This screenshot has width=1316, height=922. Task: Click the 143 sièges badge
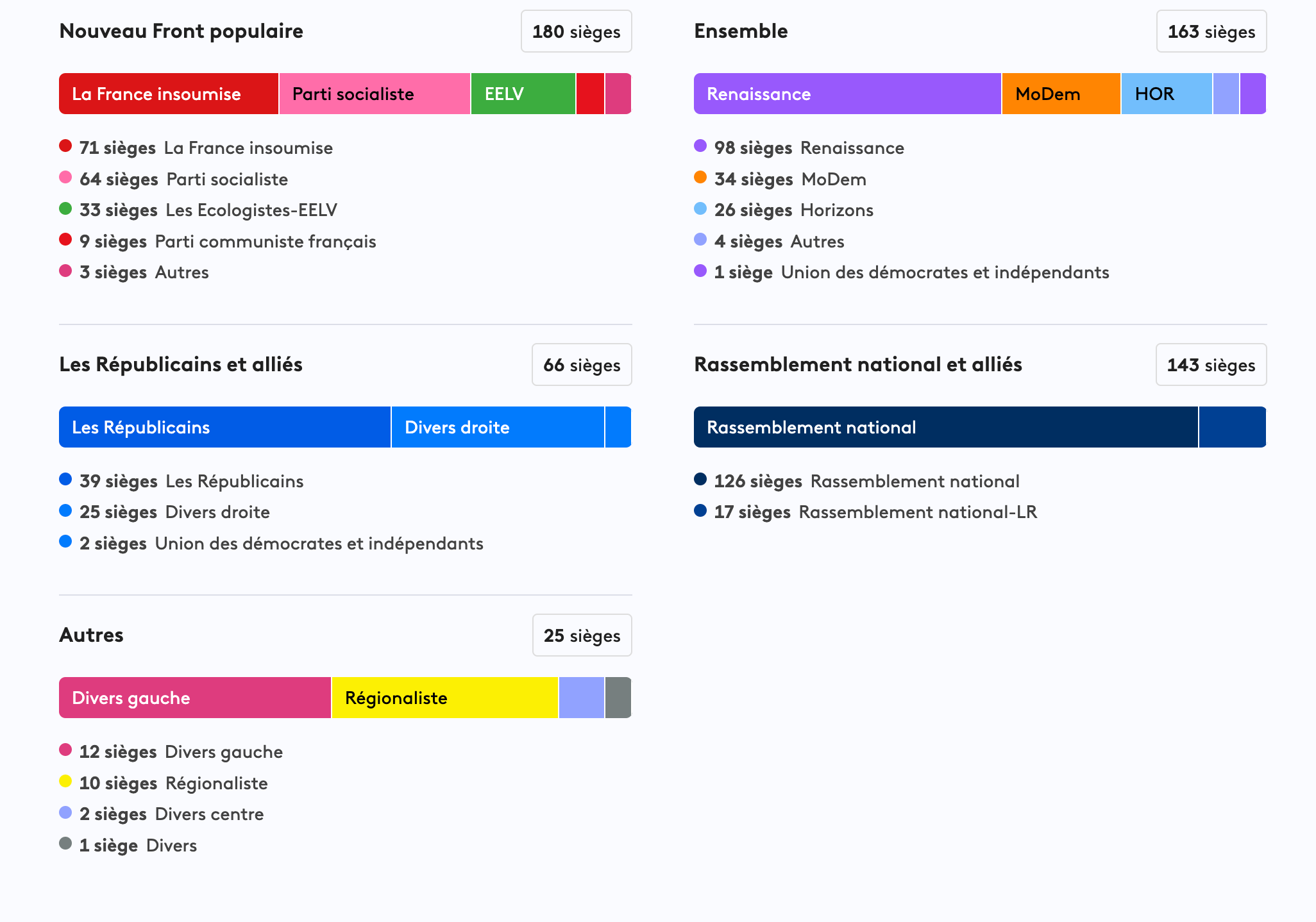1211,365
